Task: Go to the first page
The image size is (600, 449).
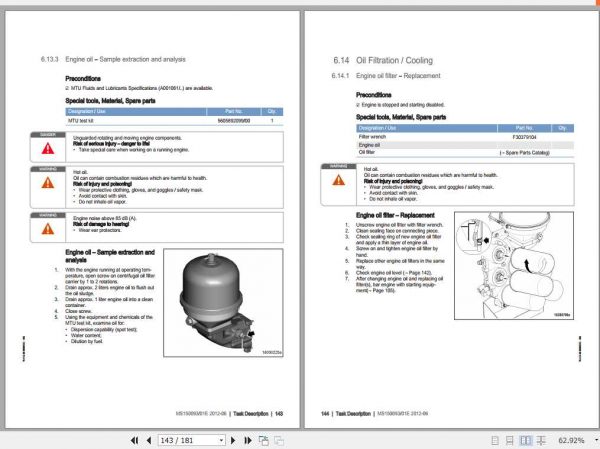Action: click(x=134, y=441)
